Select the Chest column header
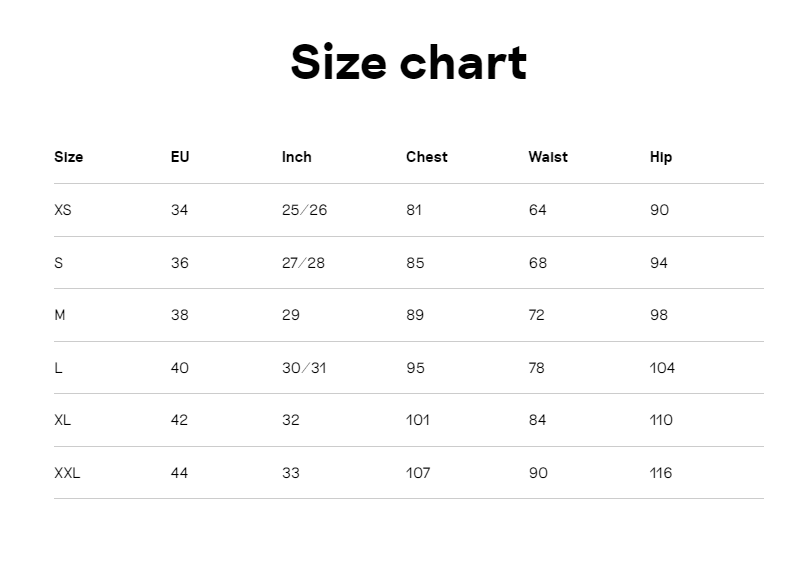 [x=427, y=157]
